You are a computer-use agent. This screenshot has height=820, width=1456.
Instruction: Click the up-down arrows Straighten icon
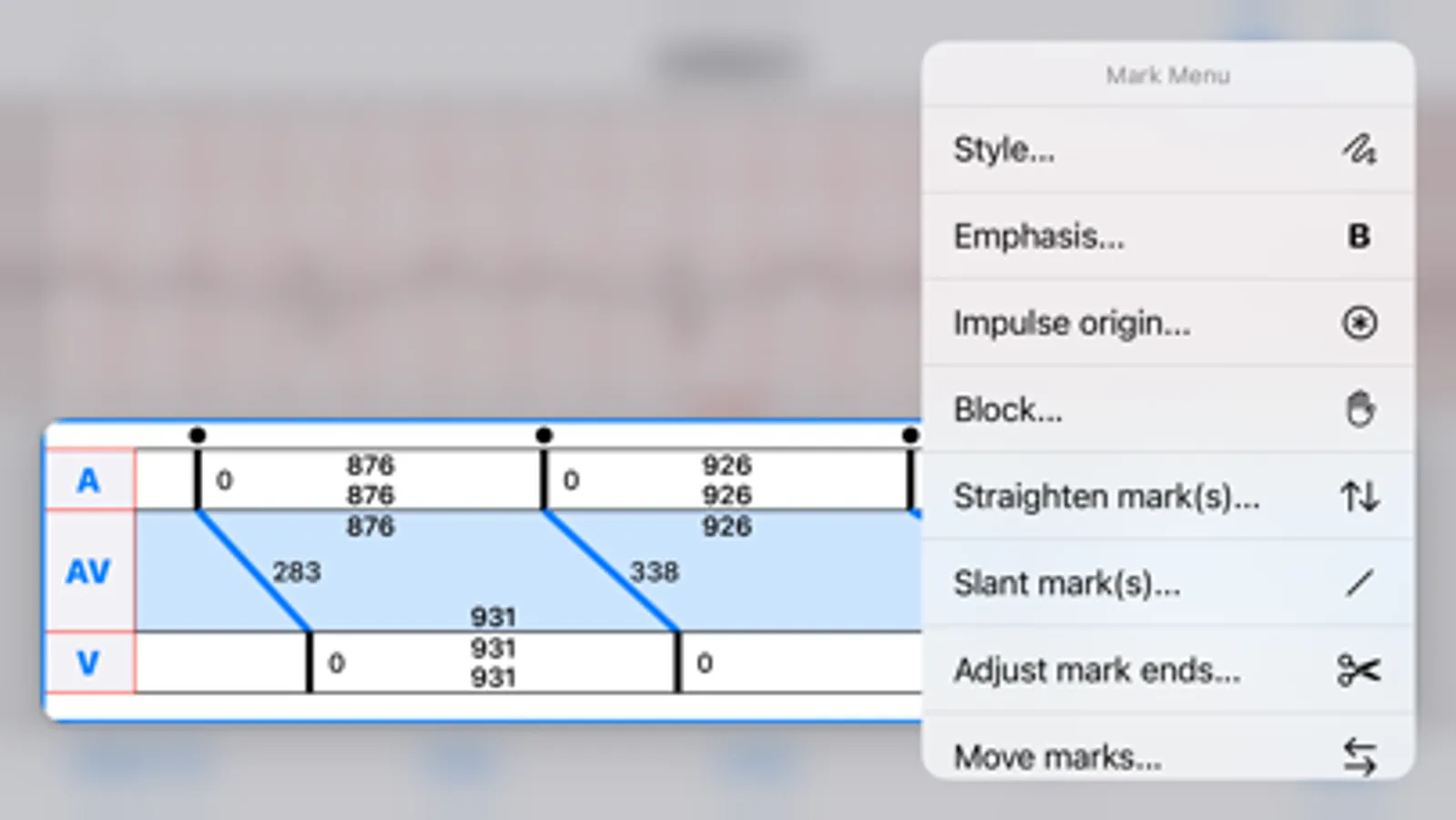click(1359, 497)
